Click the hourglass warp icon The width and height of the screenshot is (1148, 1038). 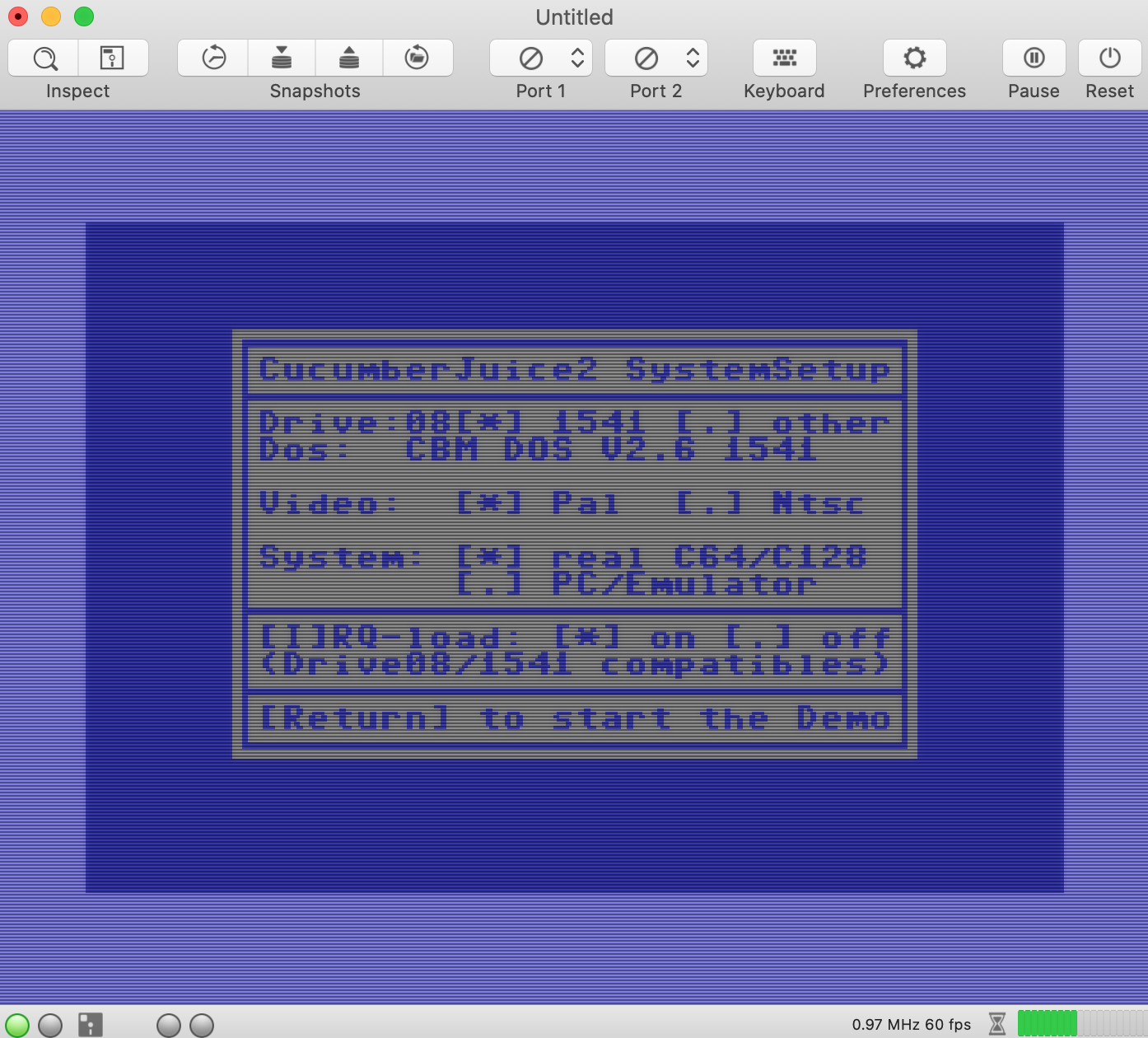pos(997,1024)
